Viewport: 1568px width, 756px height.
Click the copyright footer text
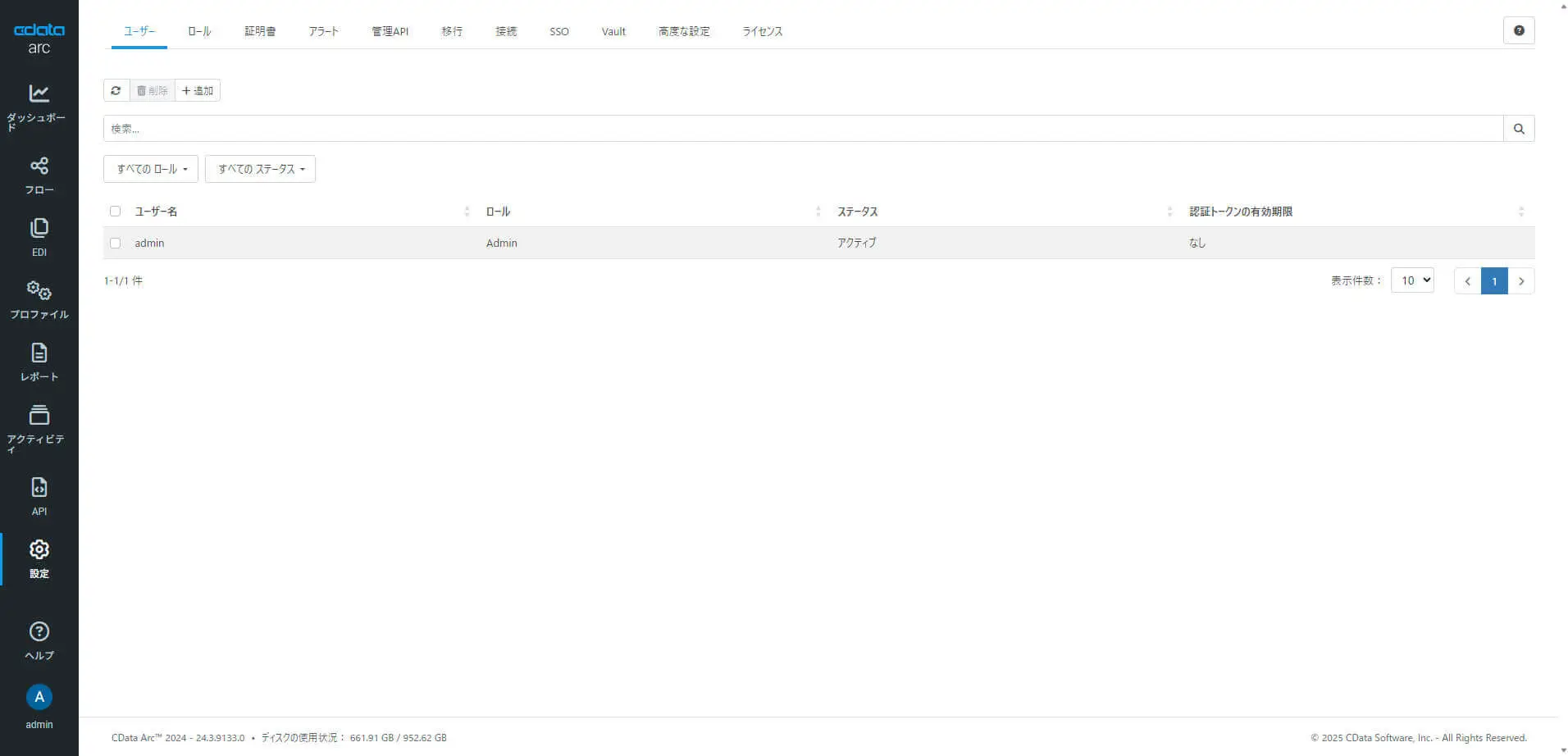[x=1419, y=738]
